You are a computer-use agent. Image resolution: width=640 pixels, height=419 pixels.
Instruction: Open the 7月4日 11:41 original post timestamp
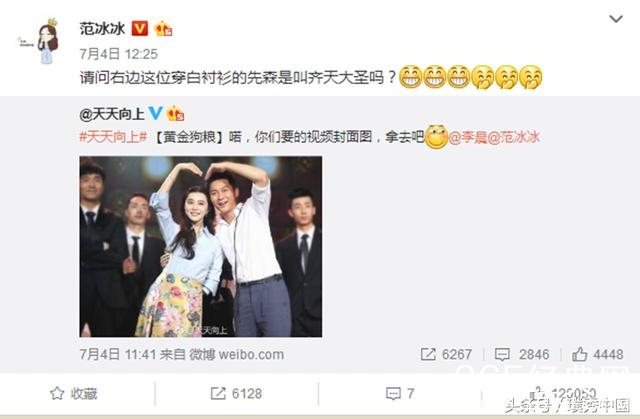pos(117,354)
